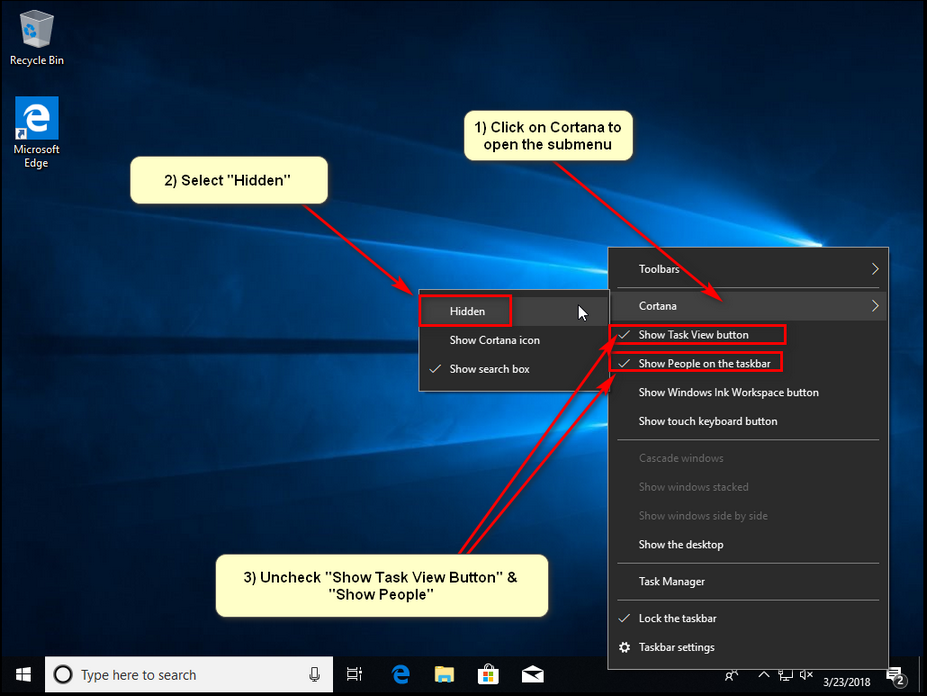Open File Explorer from the taskbar

[x=444, y=674]
